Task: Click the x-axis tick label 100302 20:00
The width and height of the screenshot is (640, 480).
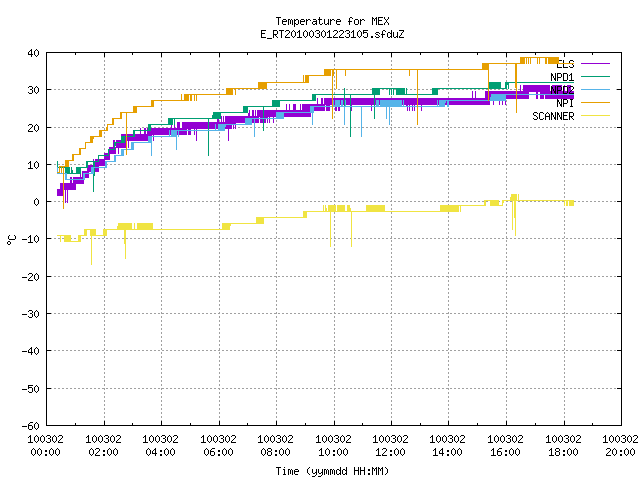Action: pos(620,445)
